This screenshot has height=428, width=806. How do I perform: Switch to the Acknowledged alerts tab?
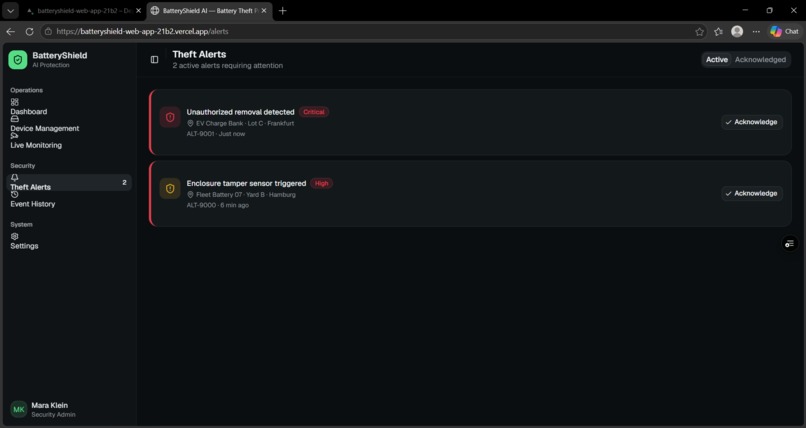(760, 60)
